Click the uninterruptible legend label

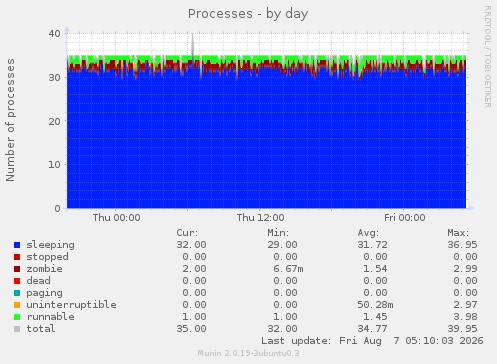pos(71,305)
